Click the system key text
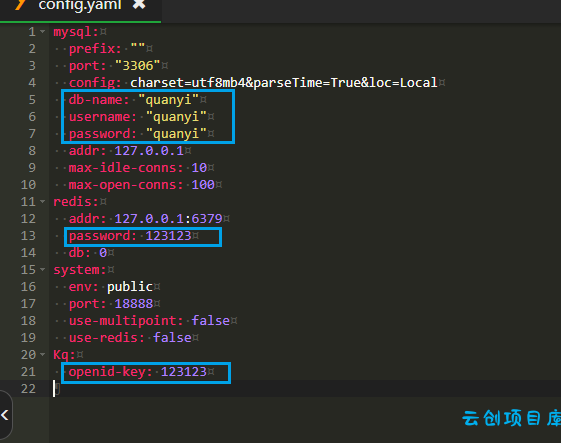Screen dimensions: 561x443 tap(80, 270)
